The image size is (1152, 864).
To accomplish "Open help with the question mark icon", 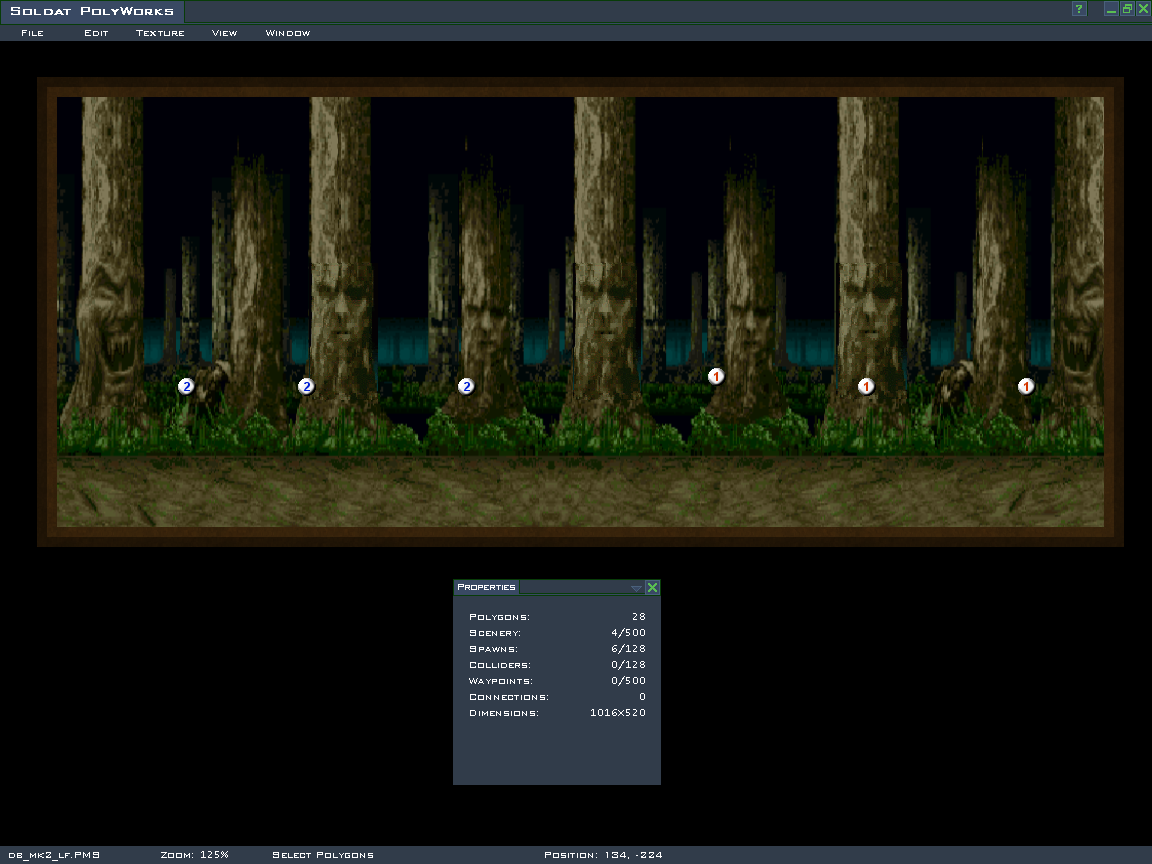I will tap(1079, 9).
